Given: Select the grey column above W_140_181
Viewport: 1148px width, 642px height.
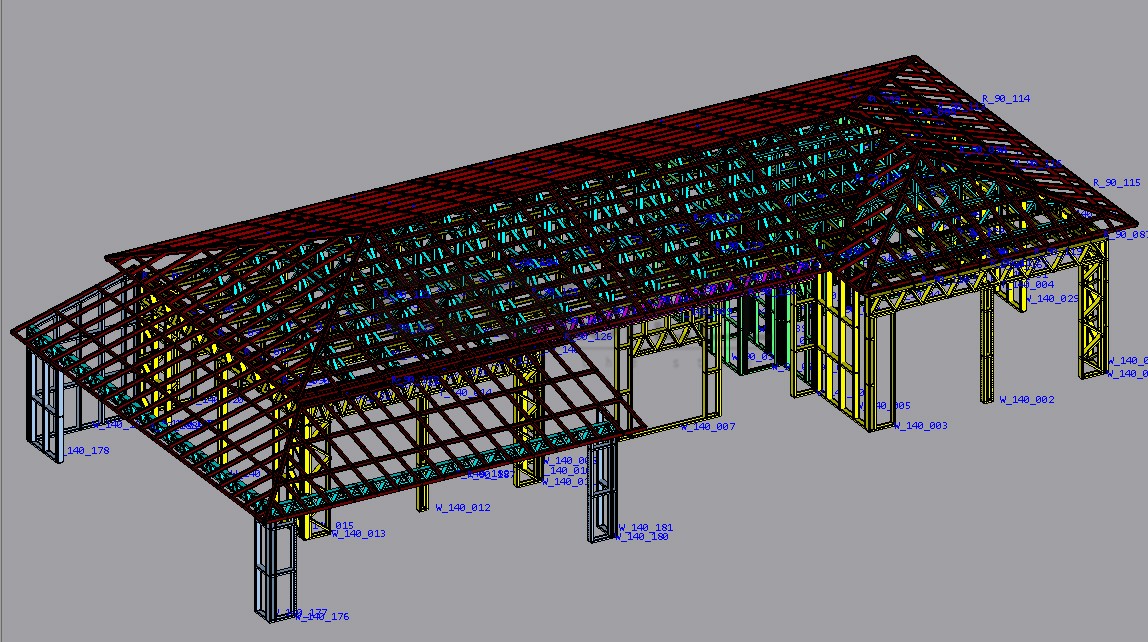Looking at the screenshot, I should (x=601, y=490).
